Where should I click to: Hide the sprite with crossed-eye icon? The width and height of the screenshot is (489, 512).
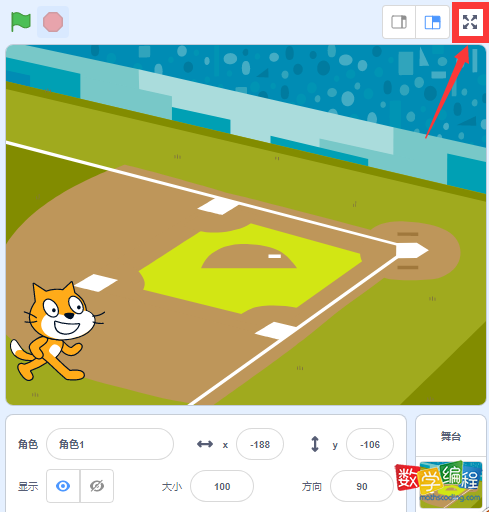click(97, 486)
